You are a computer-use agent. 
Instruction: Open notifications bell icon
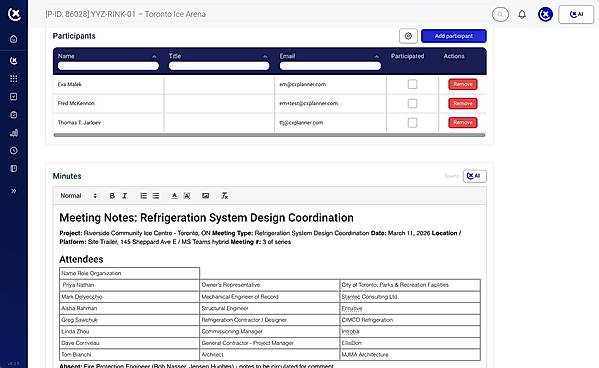click(x=522, y=15)
